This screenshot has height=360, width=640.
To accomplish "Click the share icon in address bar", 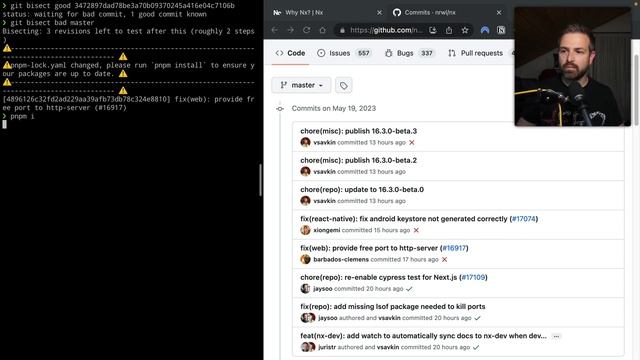I will [x=449, y=30].
